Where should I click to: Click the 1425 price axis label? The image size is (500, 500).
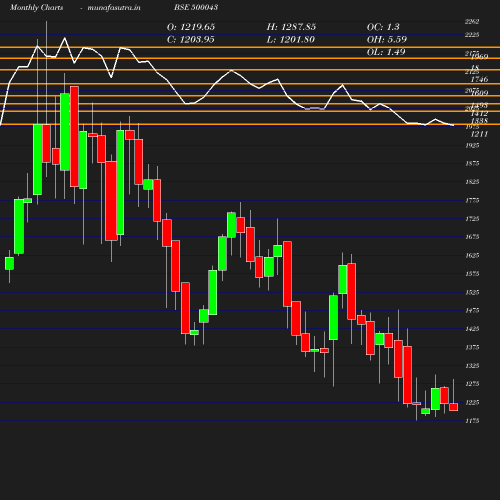[472, 329]
